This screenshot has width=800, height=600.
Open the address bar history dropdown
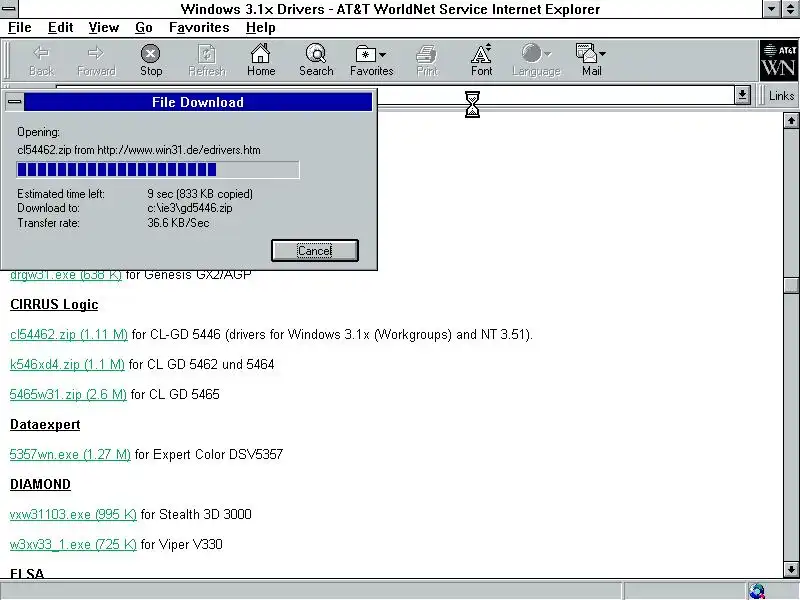tap(742, 95)
